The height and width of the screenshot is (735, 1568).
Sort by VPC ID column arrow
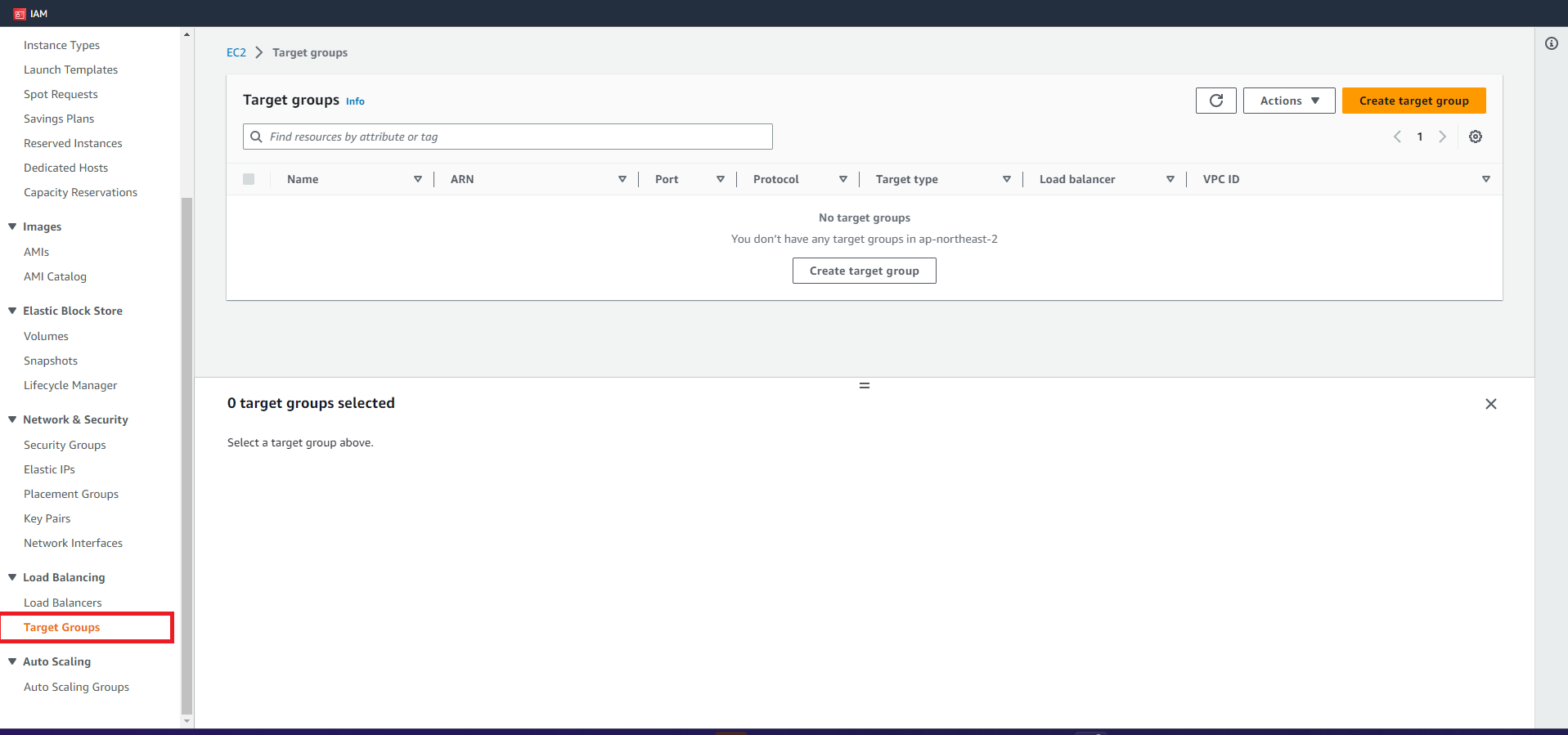pos(1486,179)
